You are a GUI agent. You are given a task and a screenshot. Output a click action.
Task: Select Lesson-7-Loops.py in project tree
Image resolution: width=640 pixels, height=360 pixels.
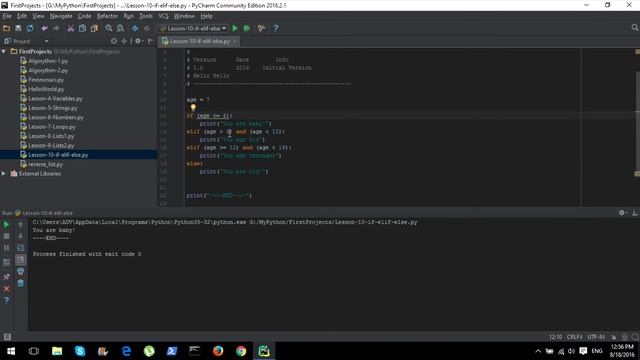[52, 127]
